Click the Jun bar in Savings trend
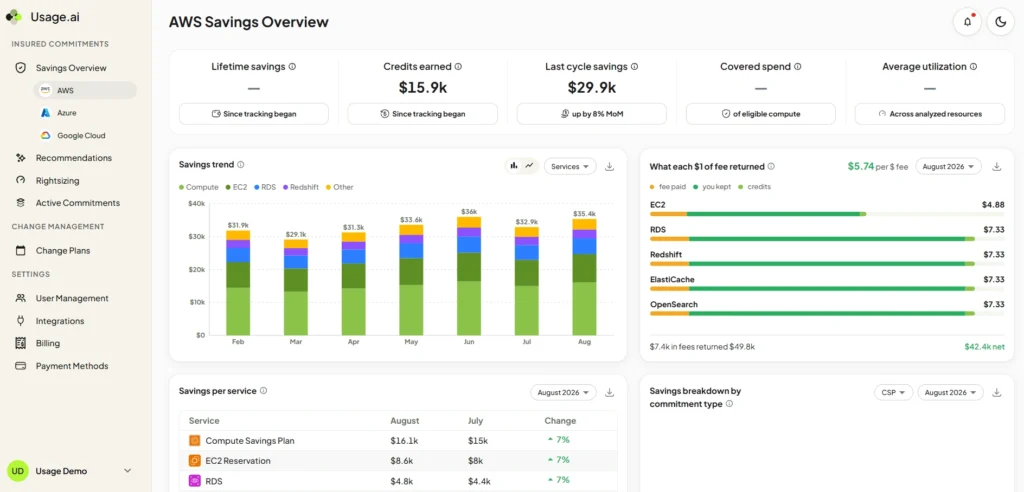This screenshot has width=1024, height=492. tap(469, 276)
